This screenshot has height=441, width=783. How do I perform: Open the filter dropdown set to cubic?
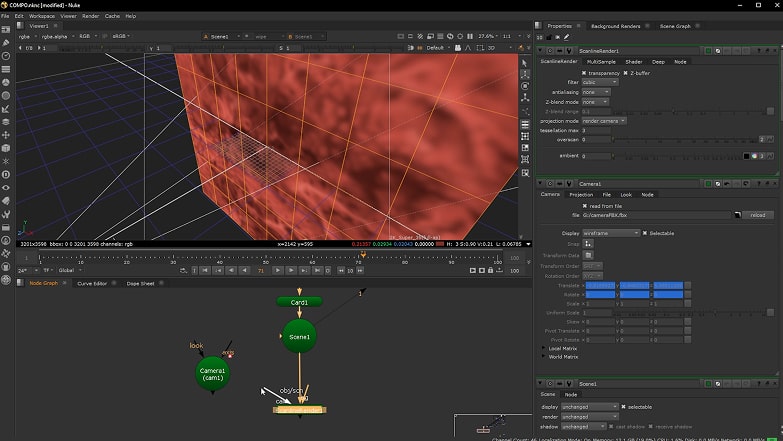599,82
